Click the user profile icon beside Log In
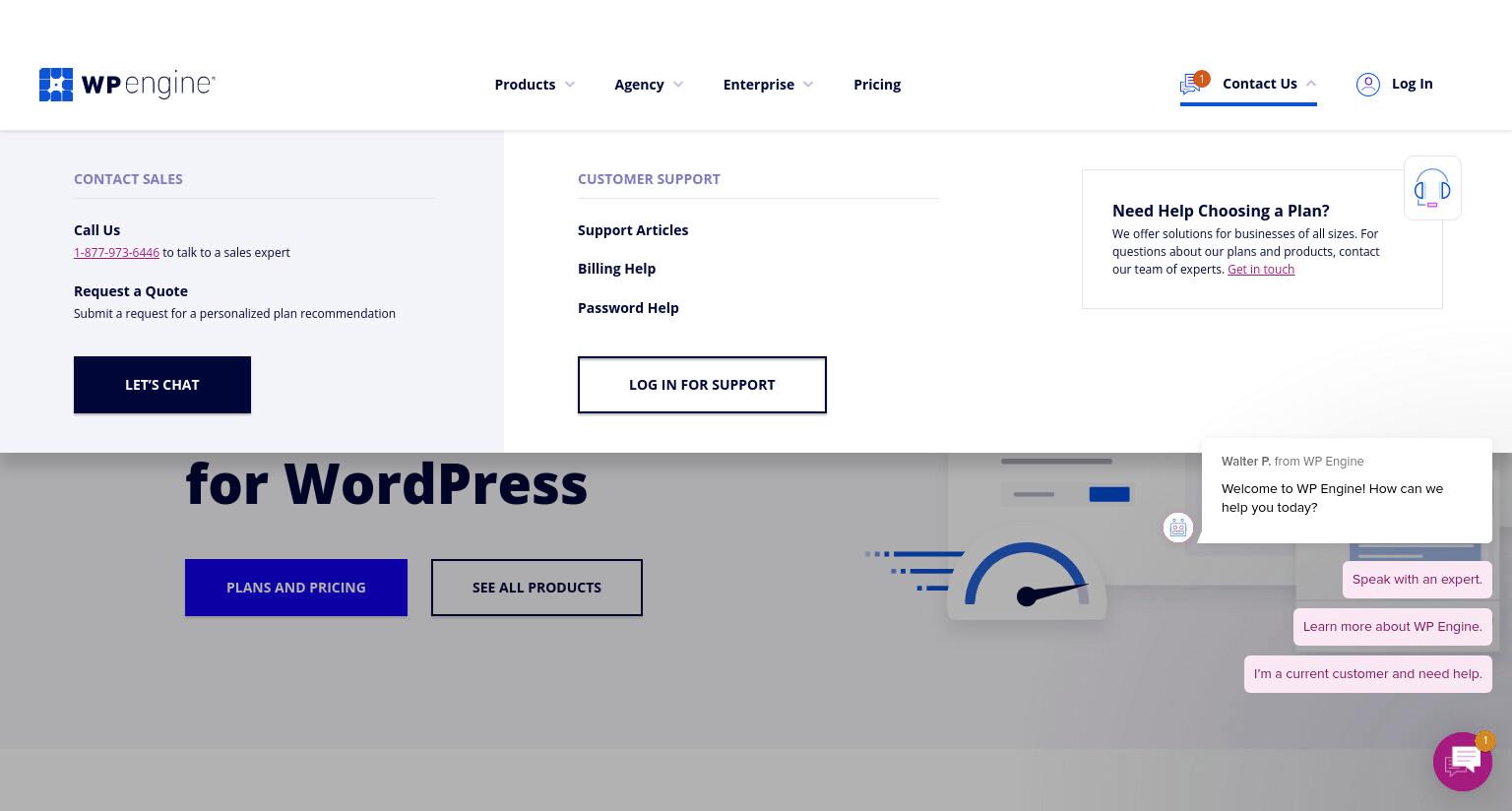This screenshot has width=1512, height=811. (x=1367, y=85)
